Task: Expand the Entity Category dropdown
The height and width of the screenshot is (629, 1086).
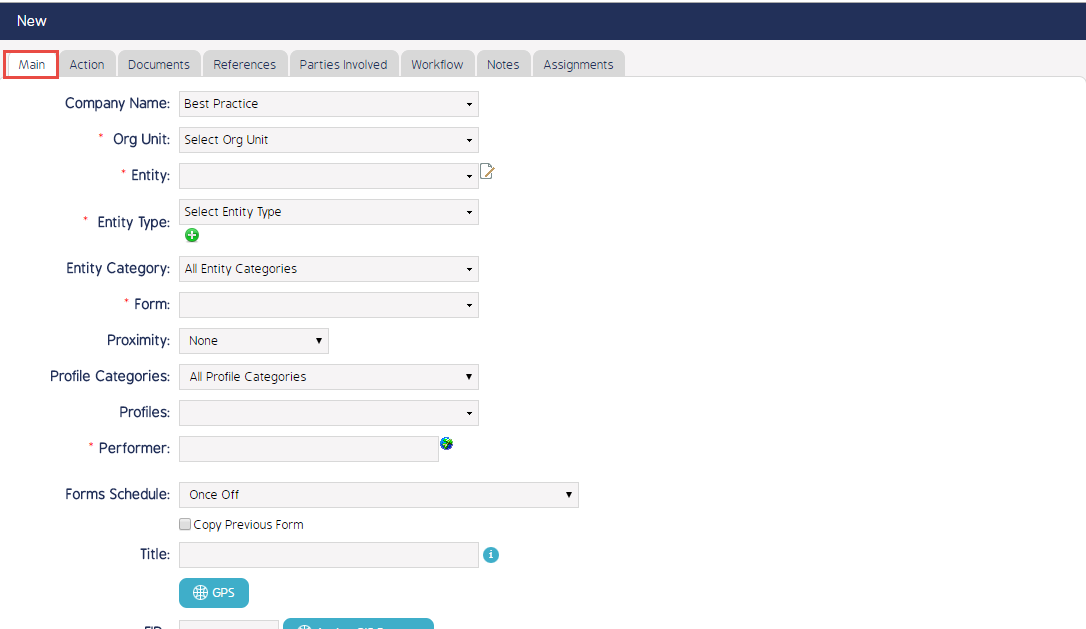Action: coord(328,269)
